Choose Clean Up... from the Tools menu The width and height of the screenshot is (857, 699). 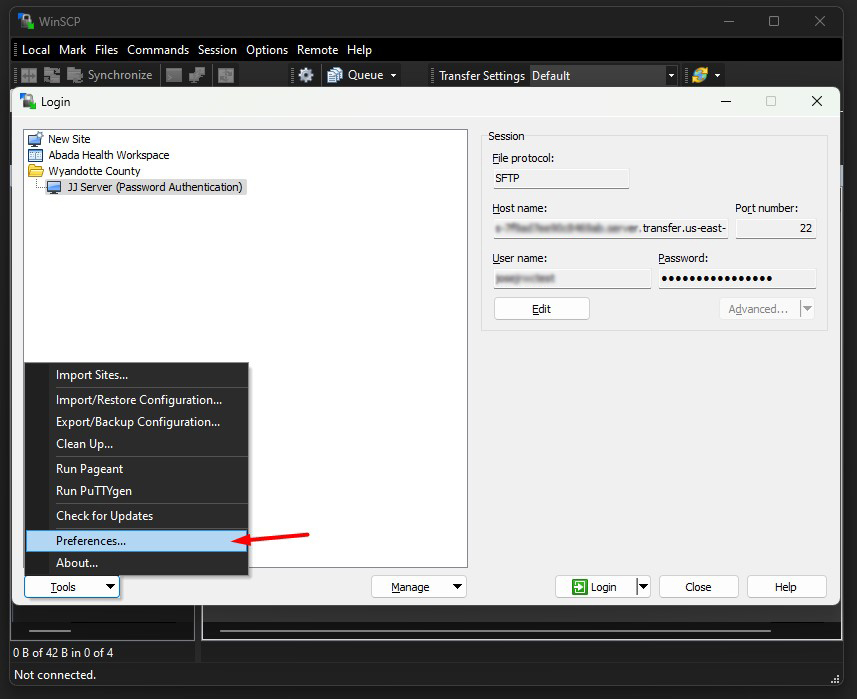tap(137, 444)
